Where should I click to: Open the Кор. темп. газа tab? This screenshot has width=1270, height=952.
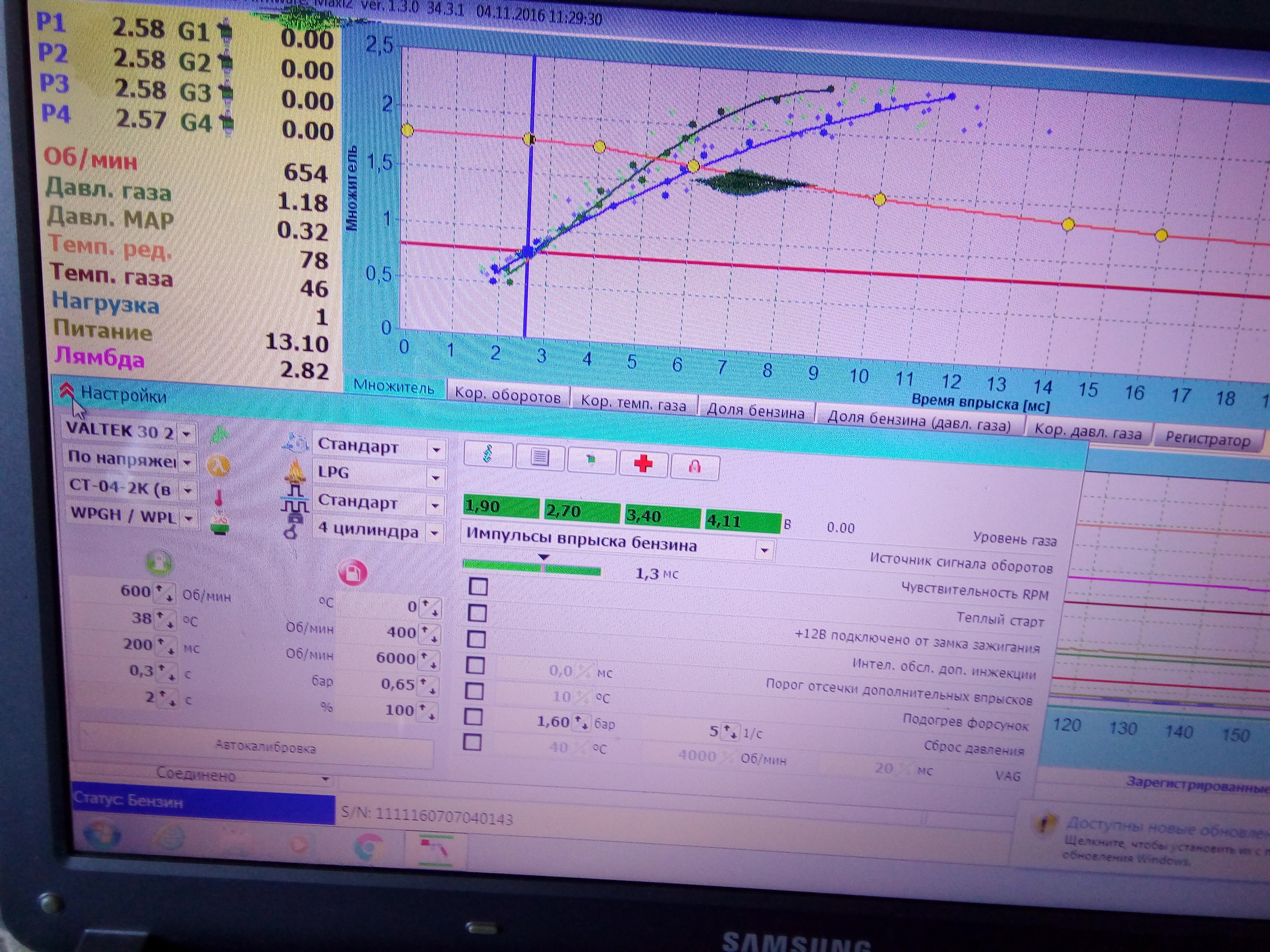coord(633,404)
